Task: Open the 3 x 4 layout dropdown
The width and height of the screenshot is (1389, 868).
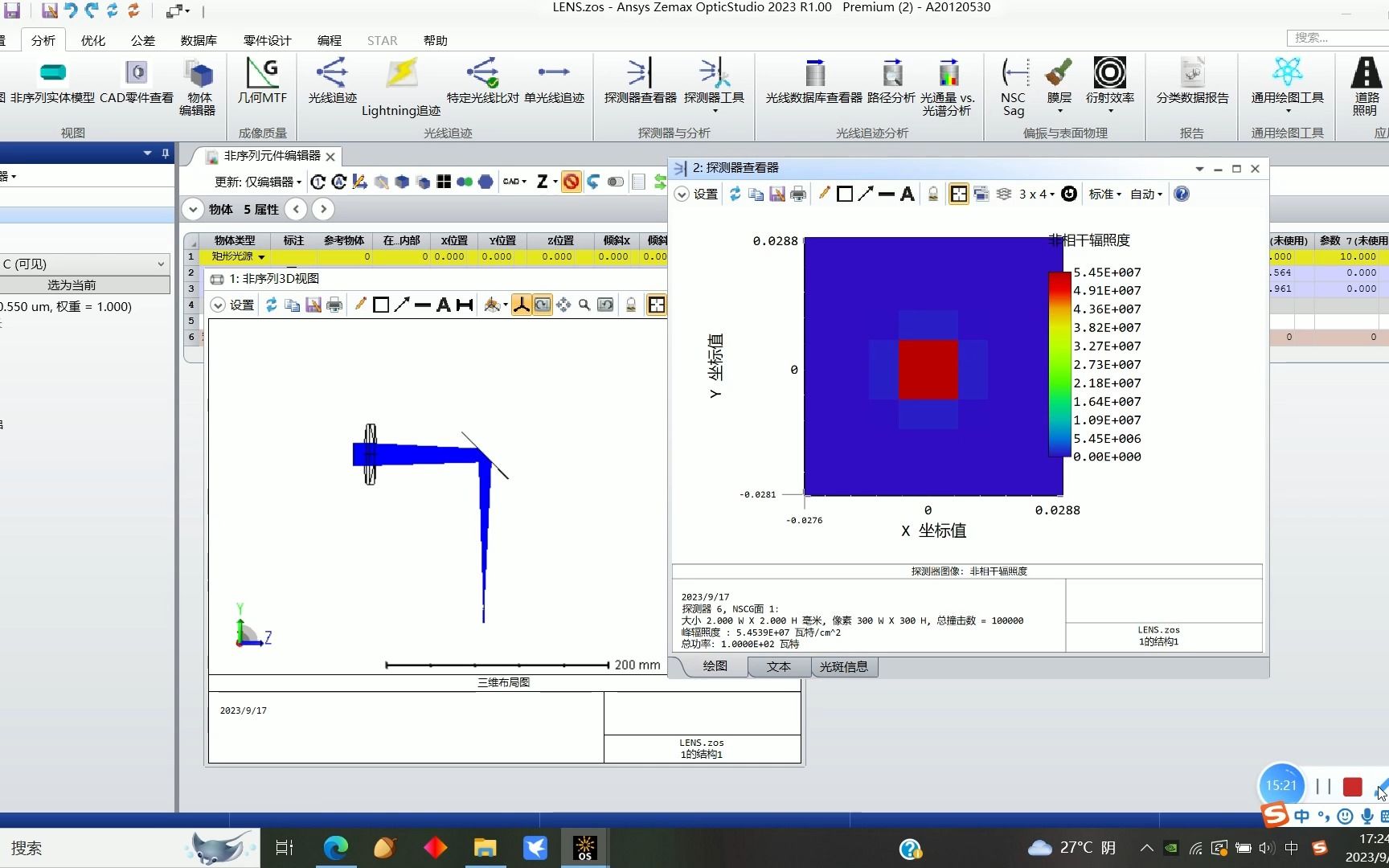Action: coord(1037,194)
